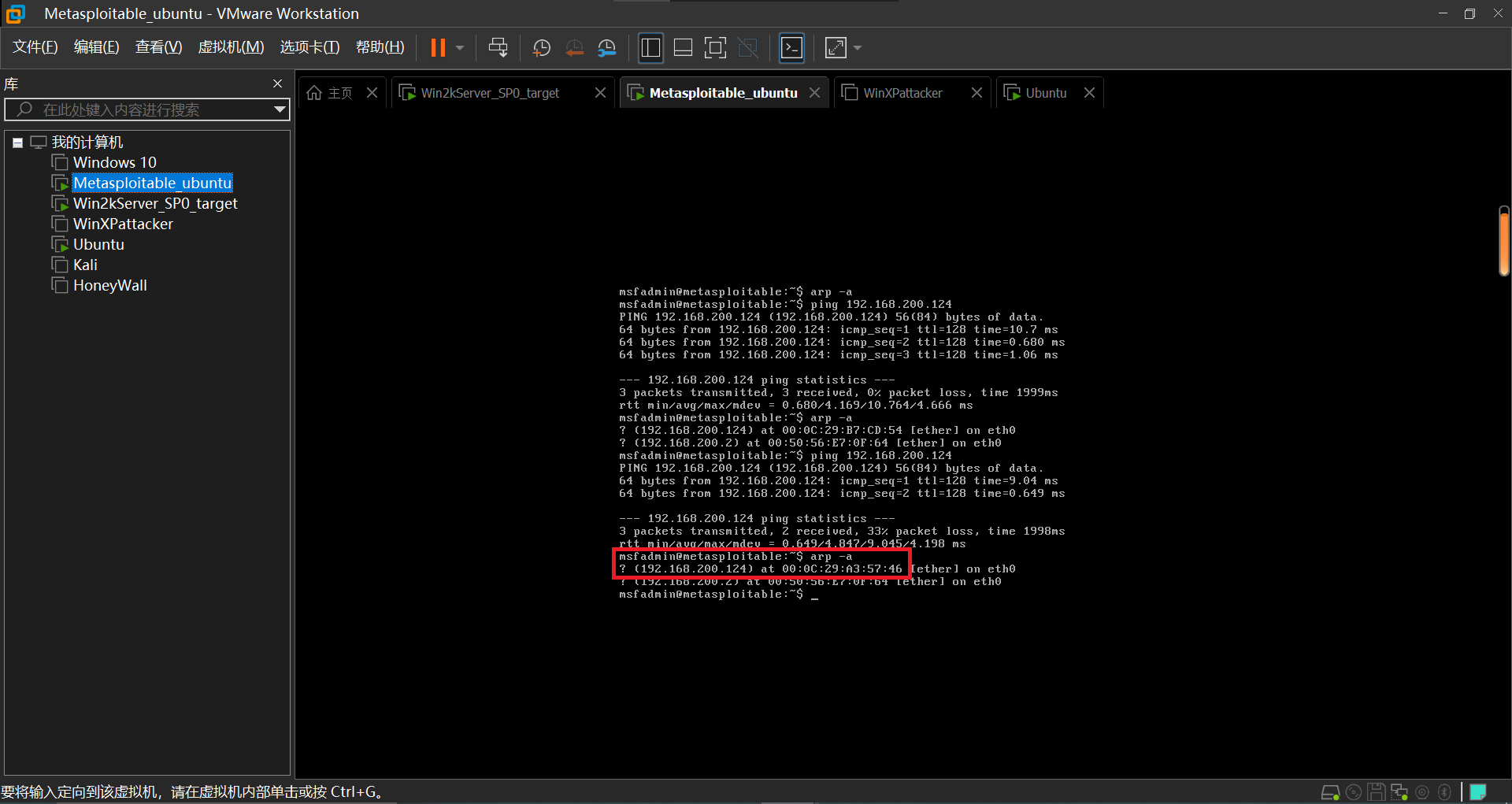Screen dimensions: 1512x804
Task: Close the Ubuntu tab
Action: coord(1089,93)
